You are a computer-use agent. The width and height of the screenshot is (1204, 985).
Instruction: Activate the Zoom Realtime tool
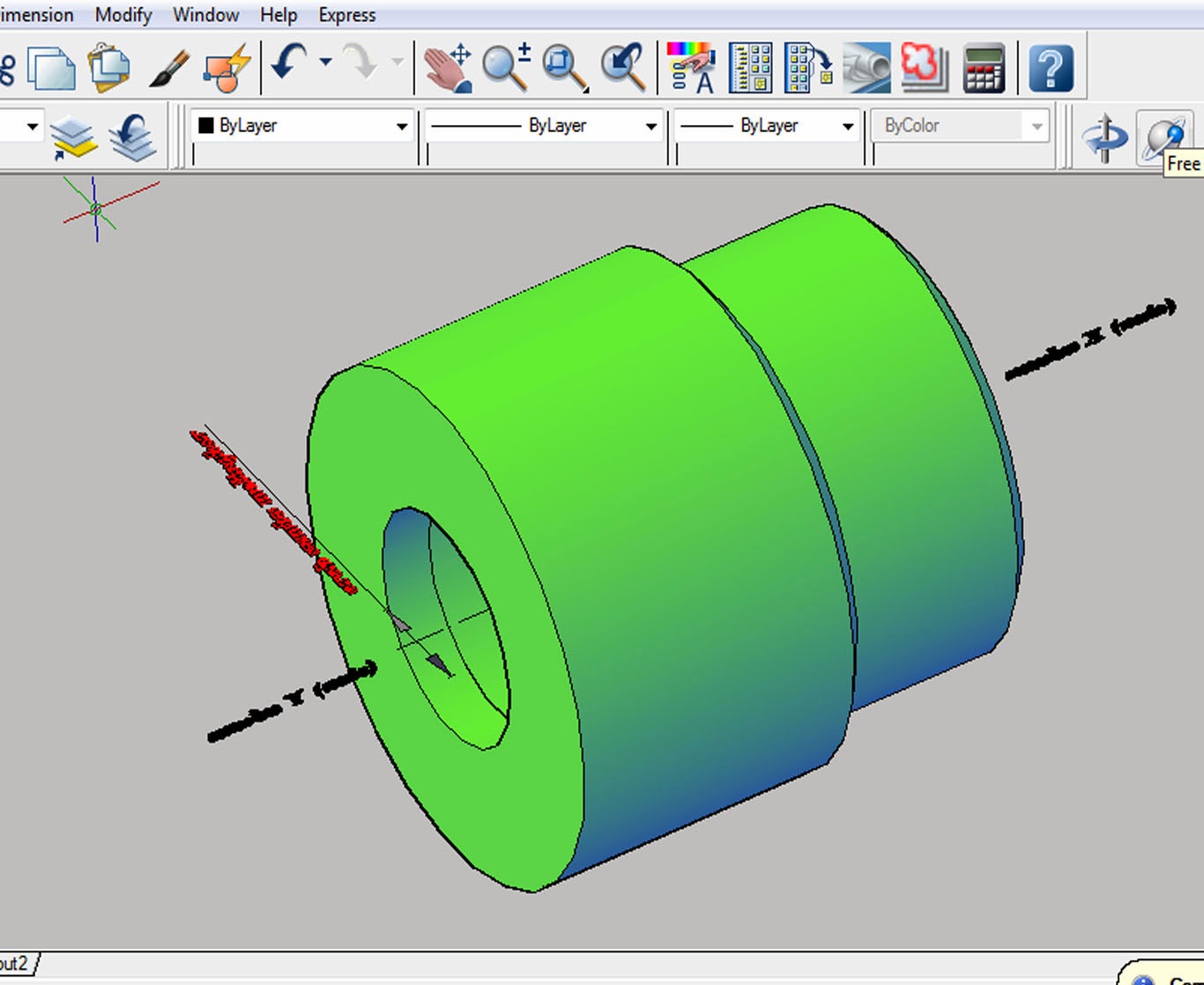tap(504, 66)
